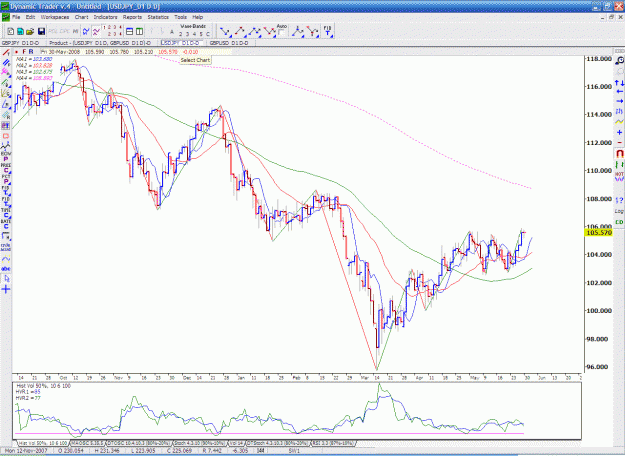
Task: Open the Tools menu
Action: click(x=180, y=17)
